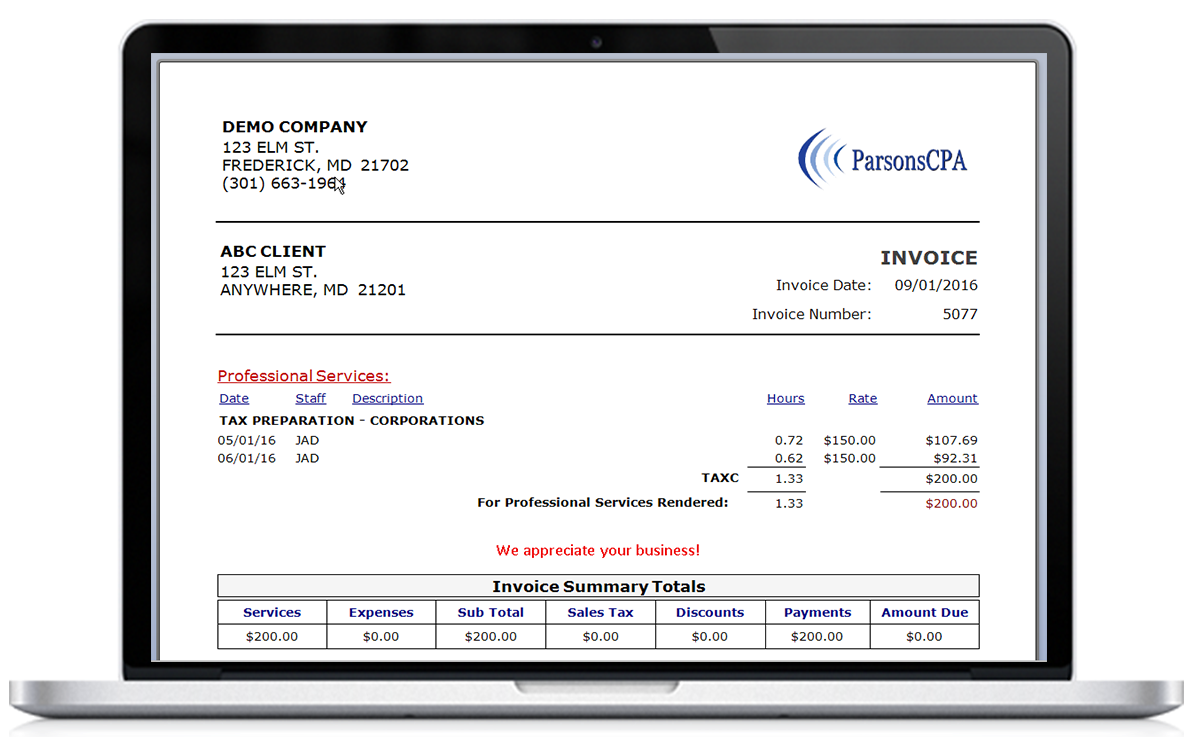Click the 05/01/16 date entry
This screenshot has width=1196, height=737.
[246, 440]
